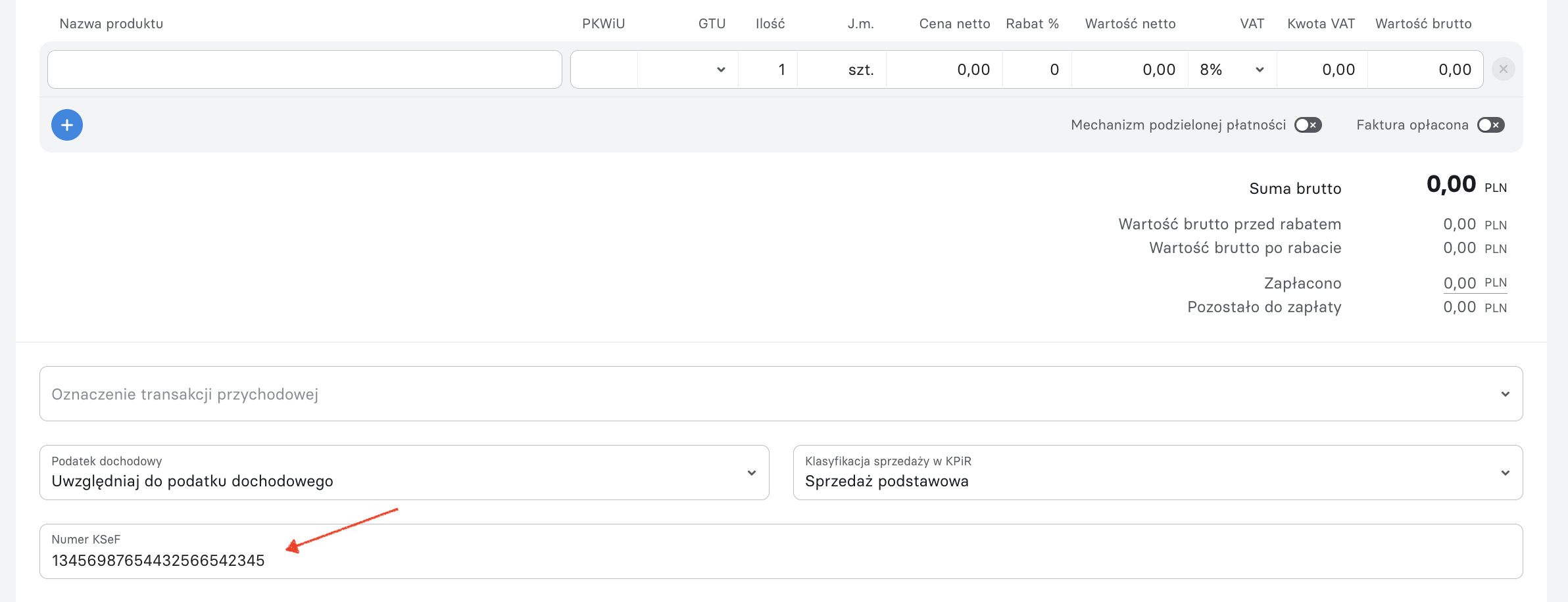This screenshot has height=602, width=1568.
Task: Click the Wartość netto field
Action: pos(1130,70)
